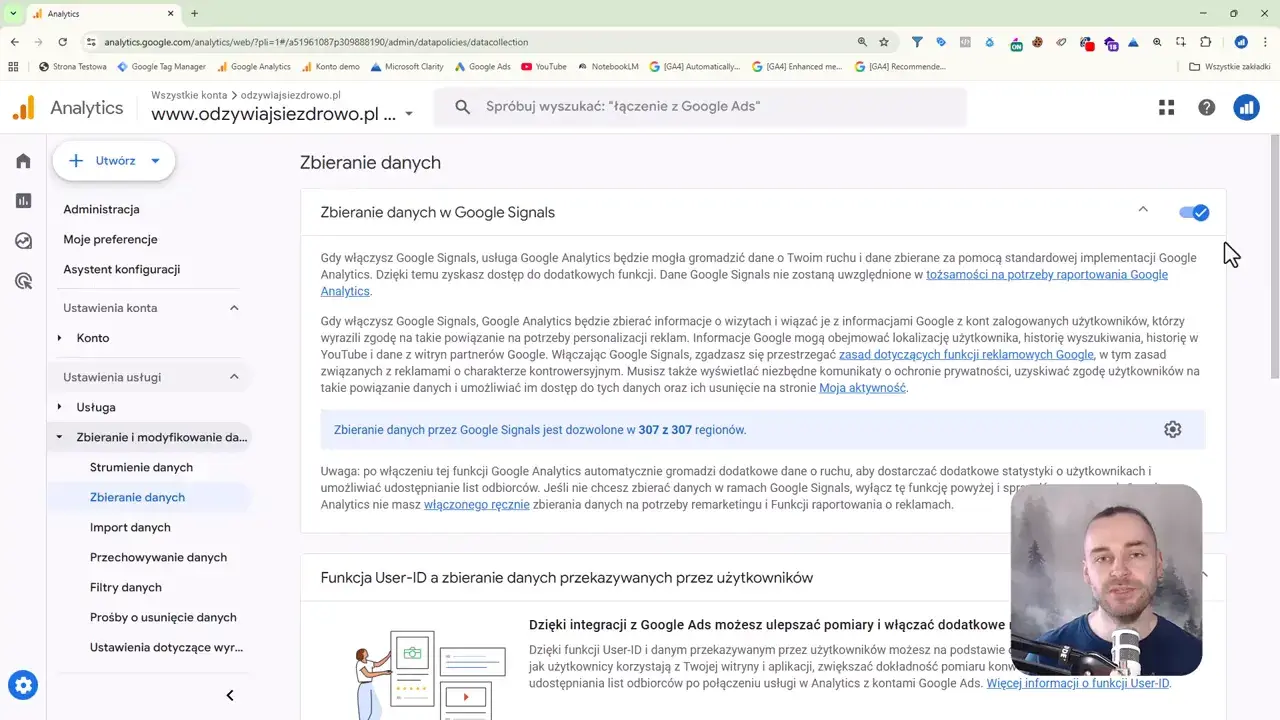Click the Google Signals regions settings gear
Image resolution: width=1280 pixels, height=720 pixels.
click(x=1172, y=429)
